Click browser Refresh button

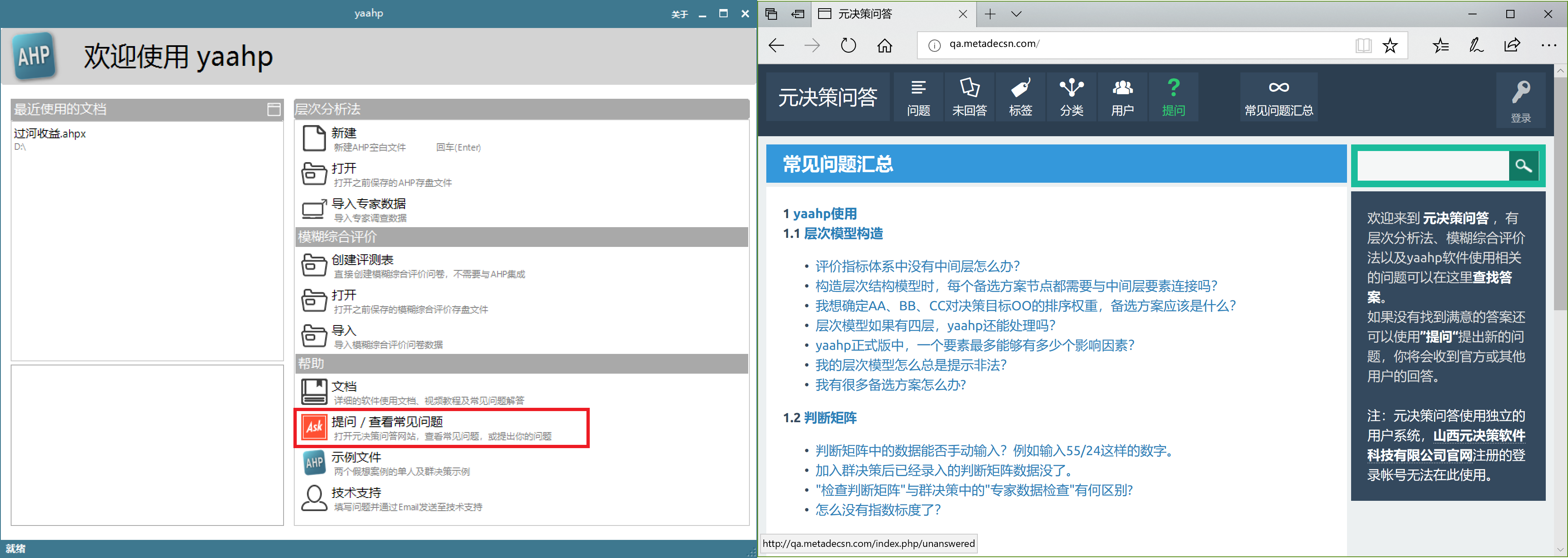(x=848, y=45)
